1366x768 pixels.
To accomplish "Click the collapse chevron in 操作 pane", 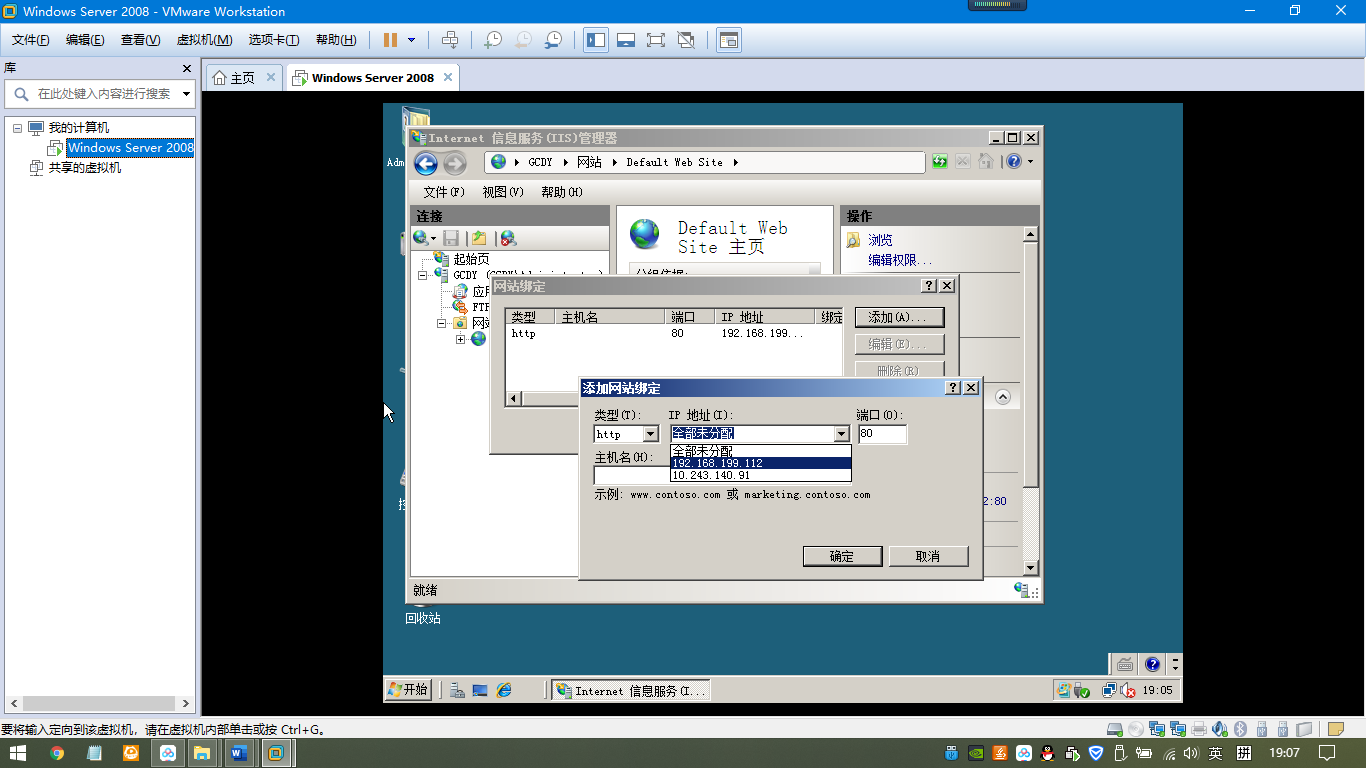I will click(x=1002, y=397).
